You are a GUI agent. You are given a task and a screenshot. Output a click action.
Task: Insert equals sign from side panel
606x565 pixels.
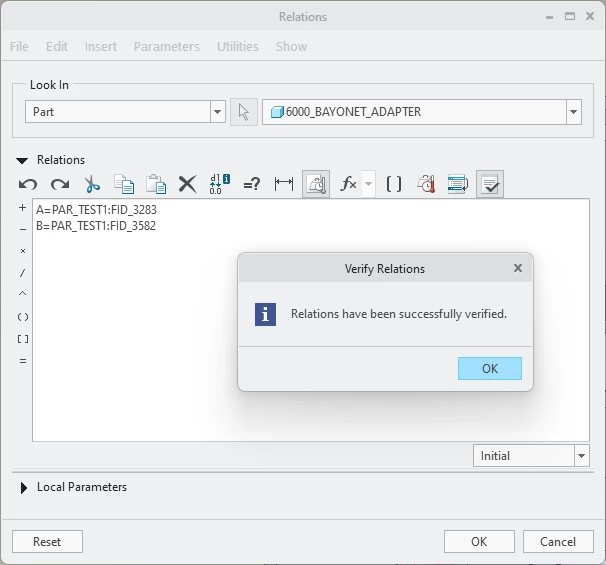[23, 361]
